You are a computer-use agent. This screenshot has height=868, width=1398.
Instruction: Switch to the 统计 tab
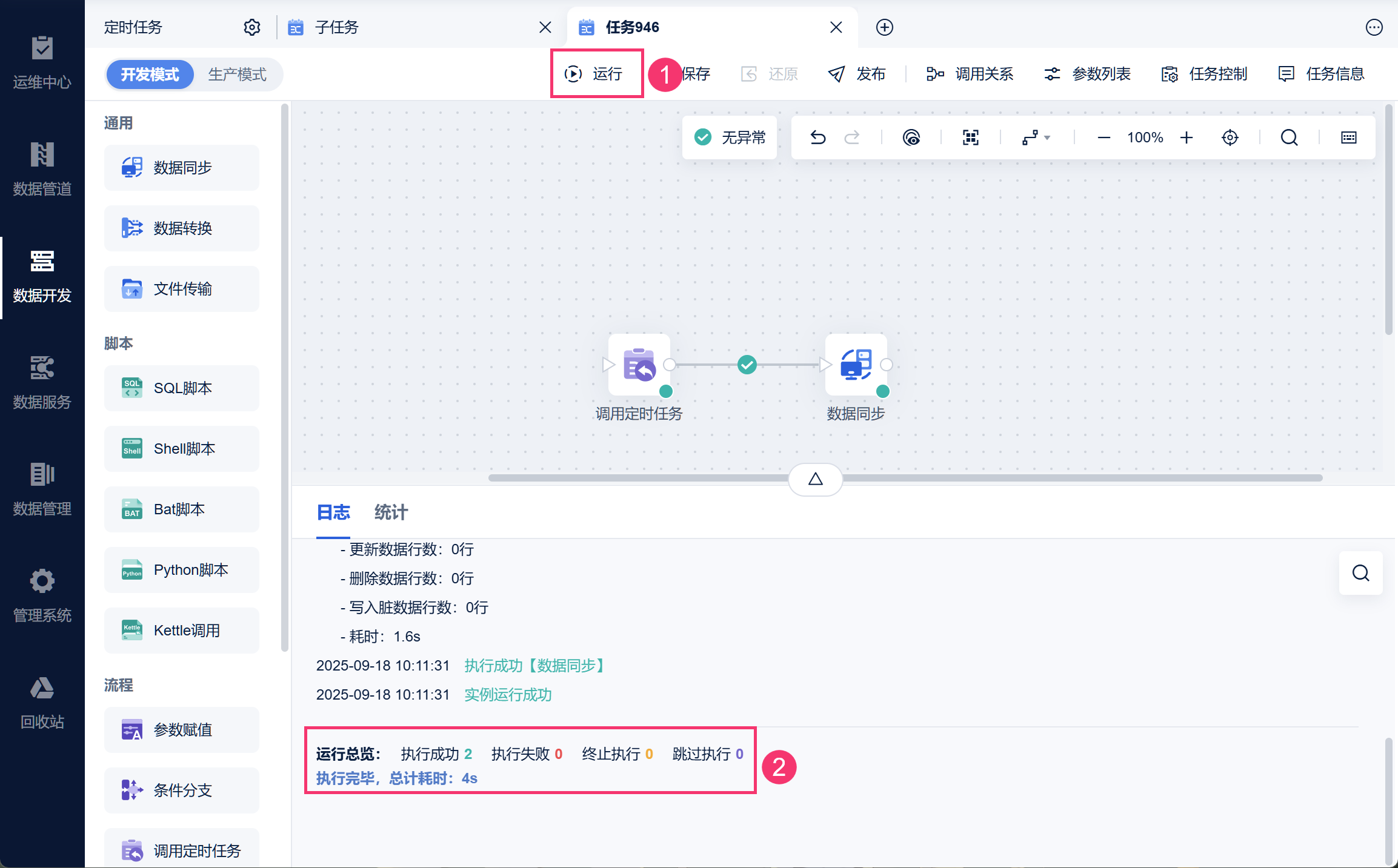click(391, 512)
